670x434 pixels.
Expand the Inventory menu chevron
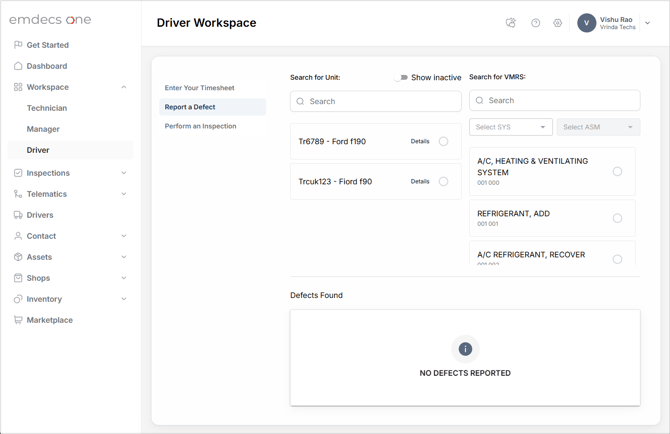pyautogui.click(x=123, y=299)
